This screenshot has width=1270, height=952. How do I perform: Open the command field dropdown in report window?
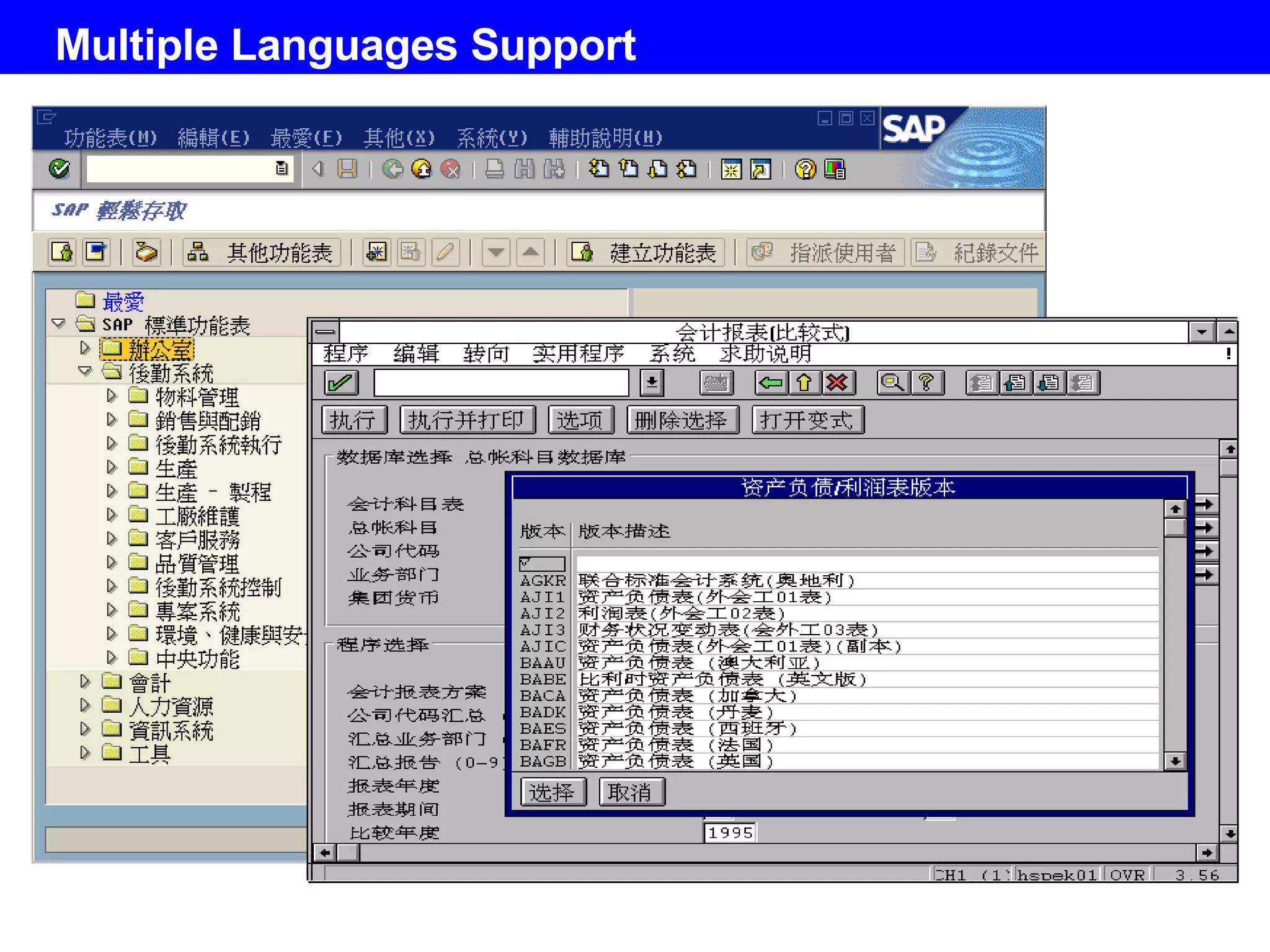[x=652, y=382]
